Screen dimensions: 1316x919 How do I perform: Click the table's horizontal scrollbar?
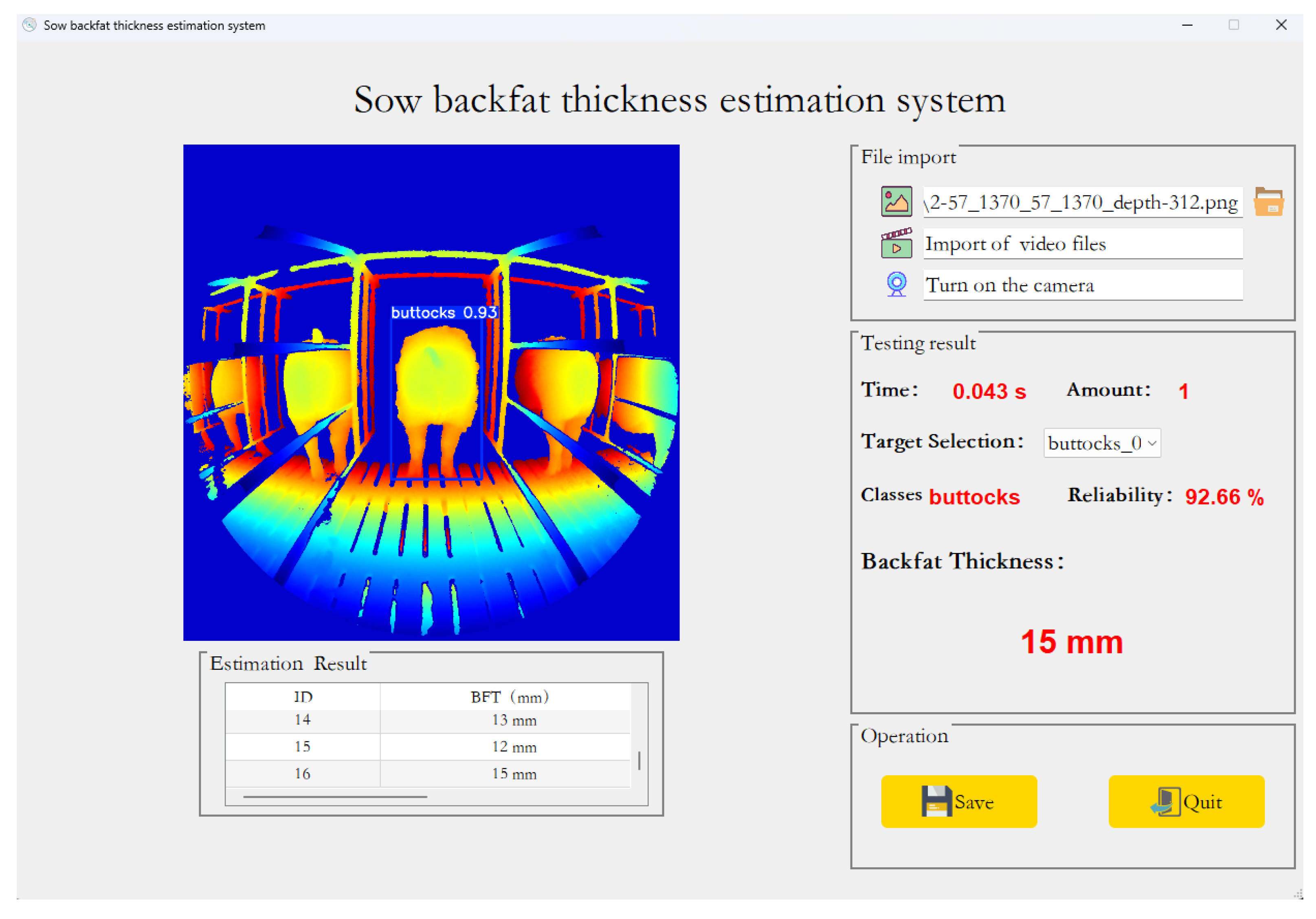pos(335,796)
